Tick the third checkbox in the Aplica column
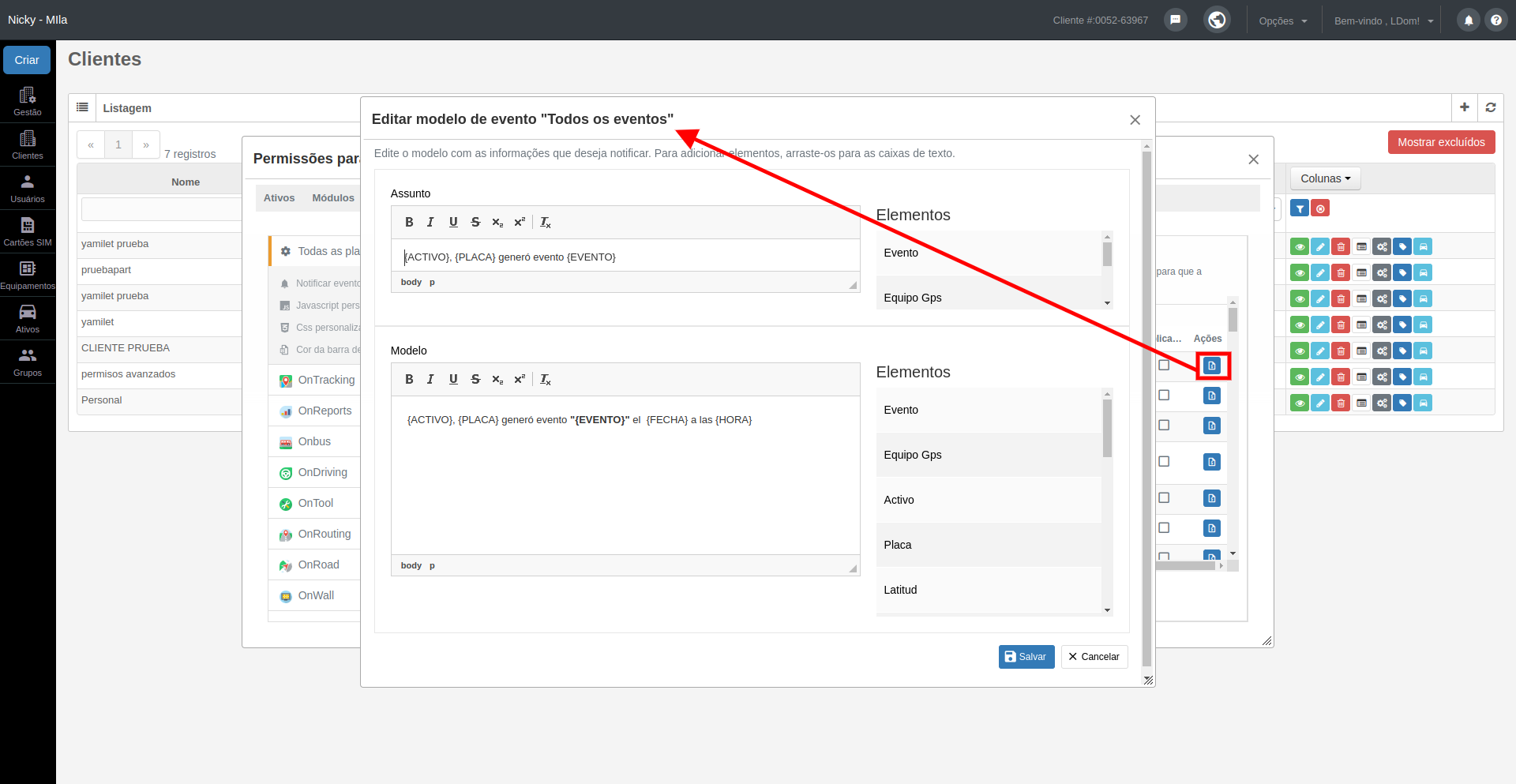1516x784 pixels. [1164, 425]
